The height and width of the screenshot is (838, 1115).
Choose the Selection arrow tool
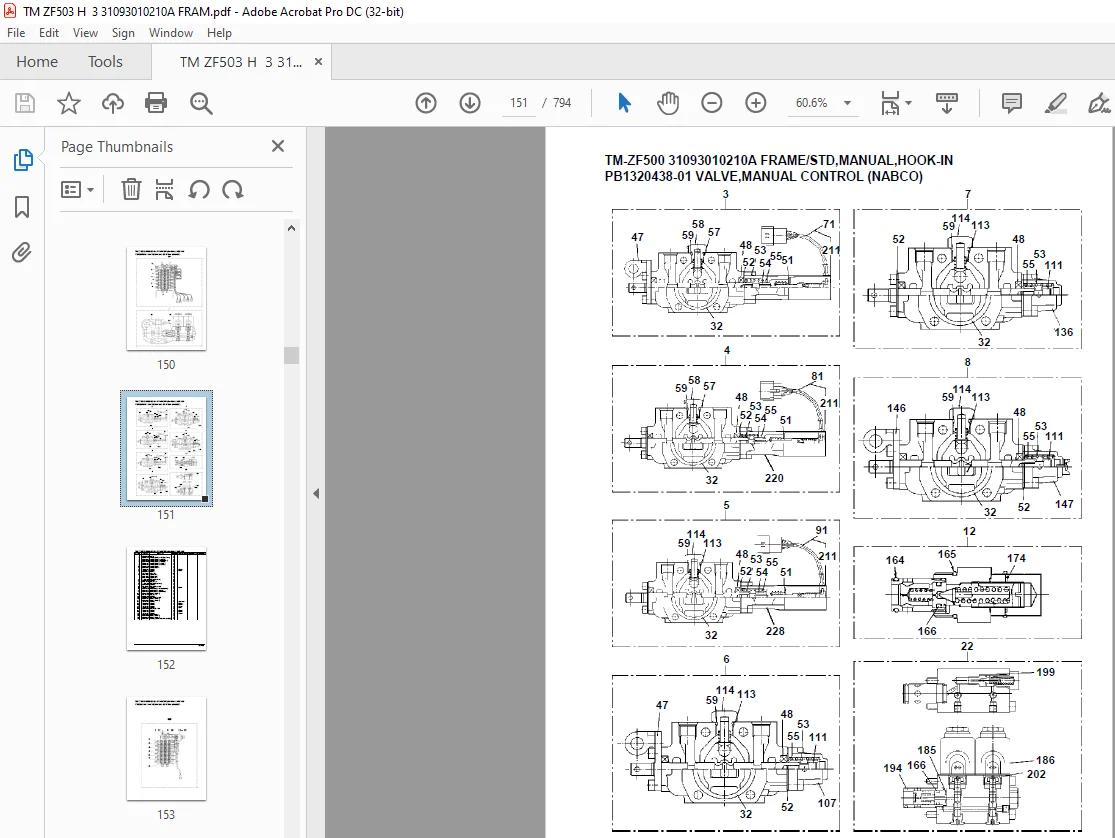(624, 103)
